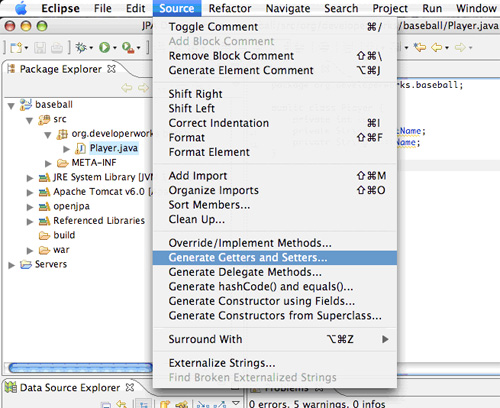Open the Apple menu
This screenshot has width=500, height=408.
(x=21, y=8)
